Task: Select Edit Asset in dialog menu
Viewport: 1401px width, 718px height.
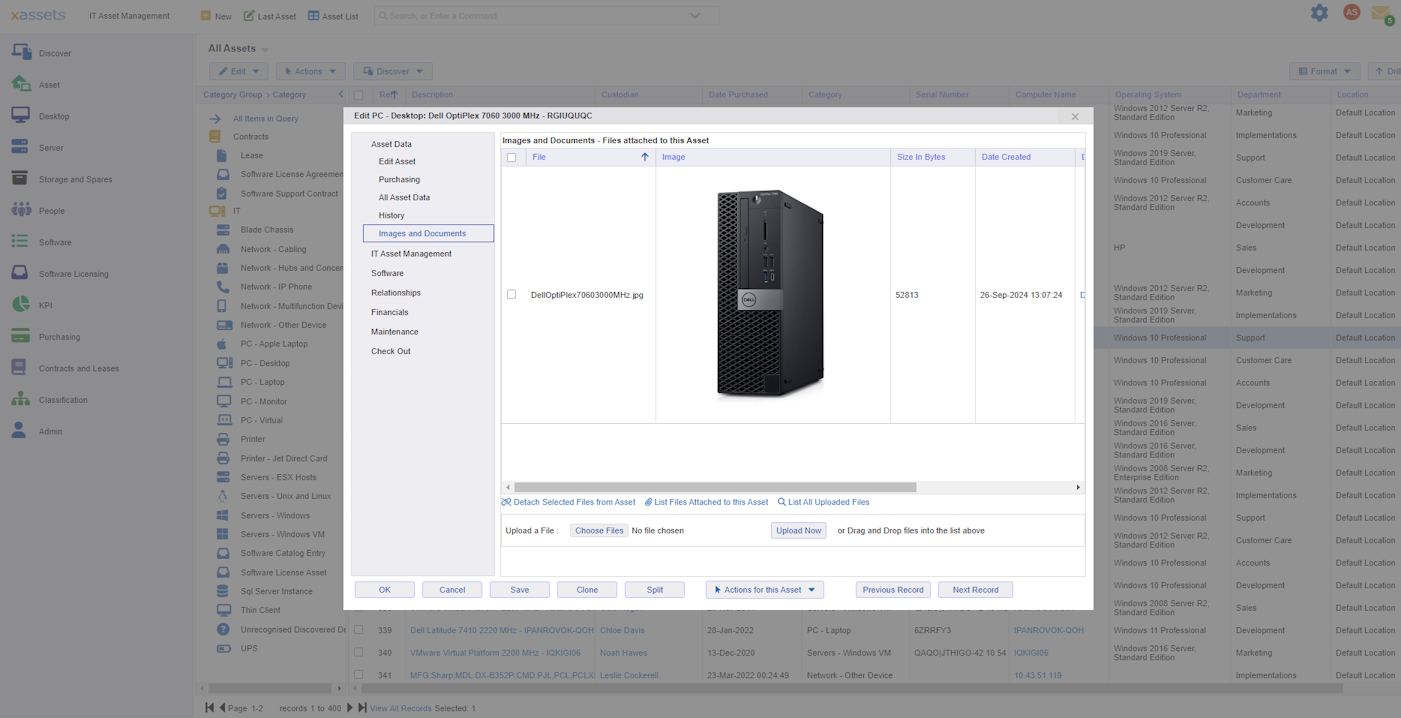Action: [397, 161]
